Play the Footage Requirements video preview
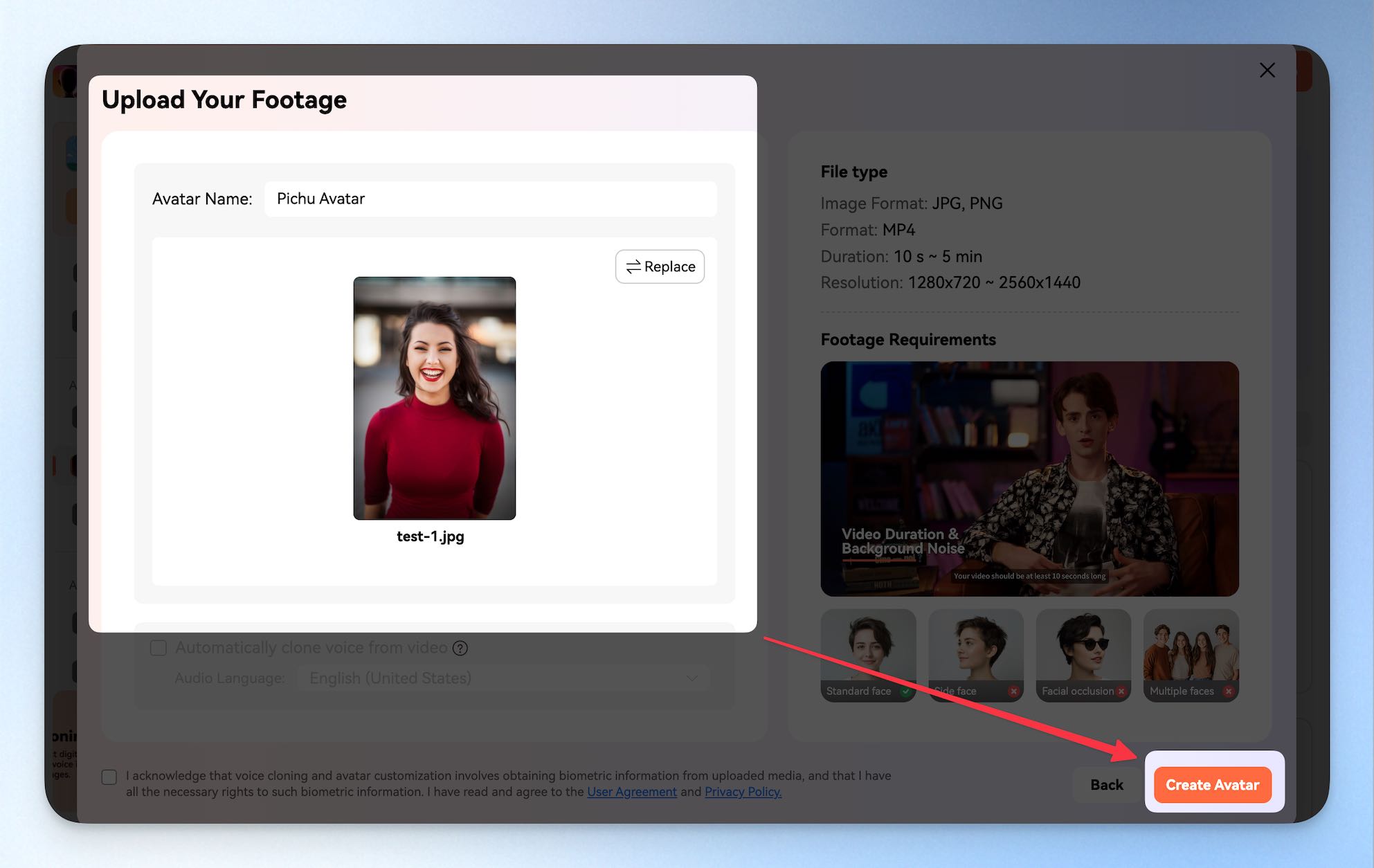This screenshot has width=1374, height=868. [x=1029, y=479]
